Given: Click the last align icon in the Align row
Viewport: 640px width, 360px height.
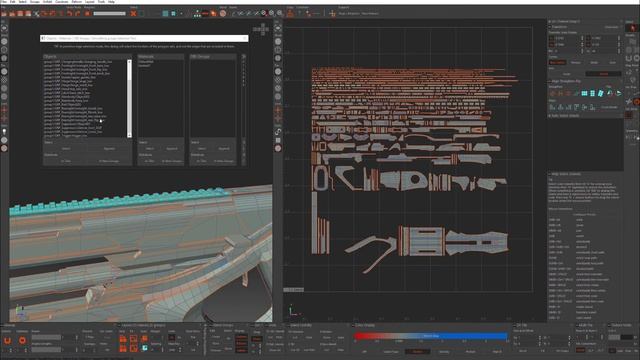Looking at the screenshot, I should [592, 107].
